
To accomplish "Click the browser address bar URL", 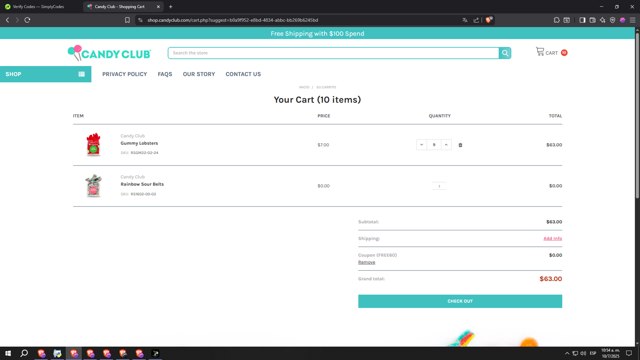I will [233, 20].
